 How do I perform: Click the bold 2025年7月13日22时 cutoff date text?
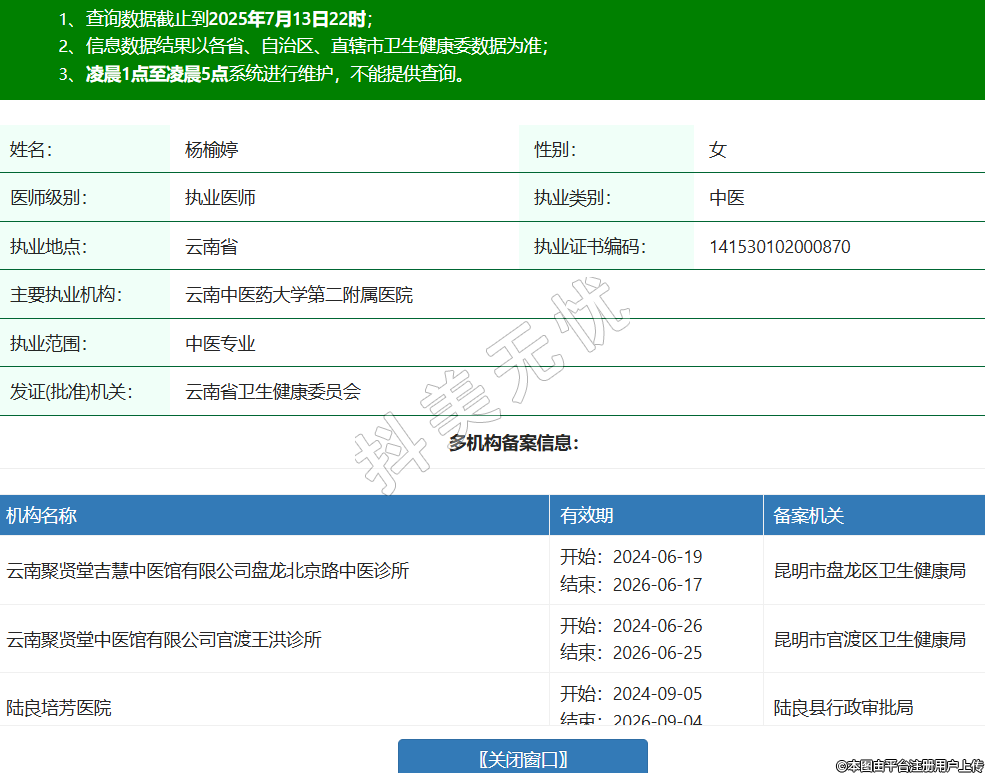[287, 18]
